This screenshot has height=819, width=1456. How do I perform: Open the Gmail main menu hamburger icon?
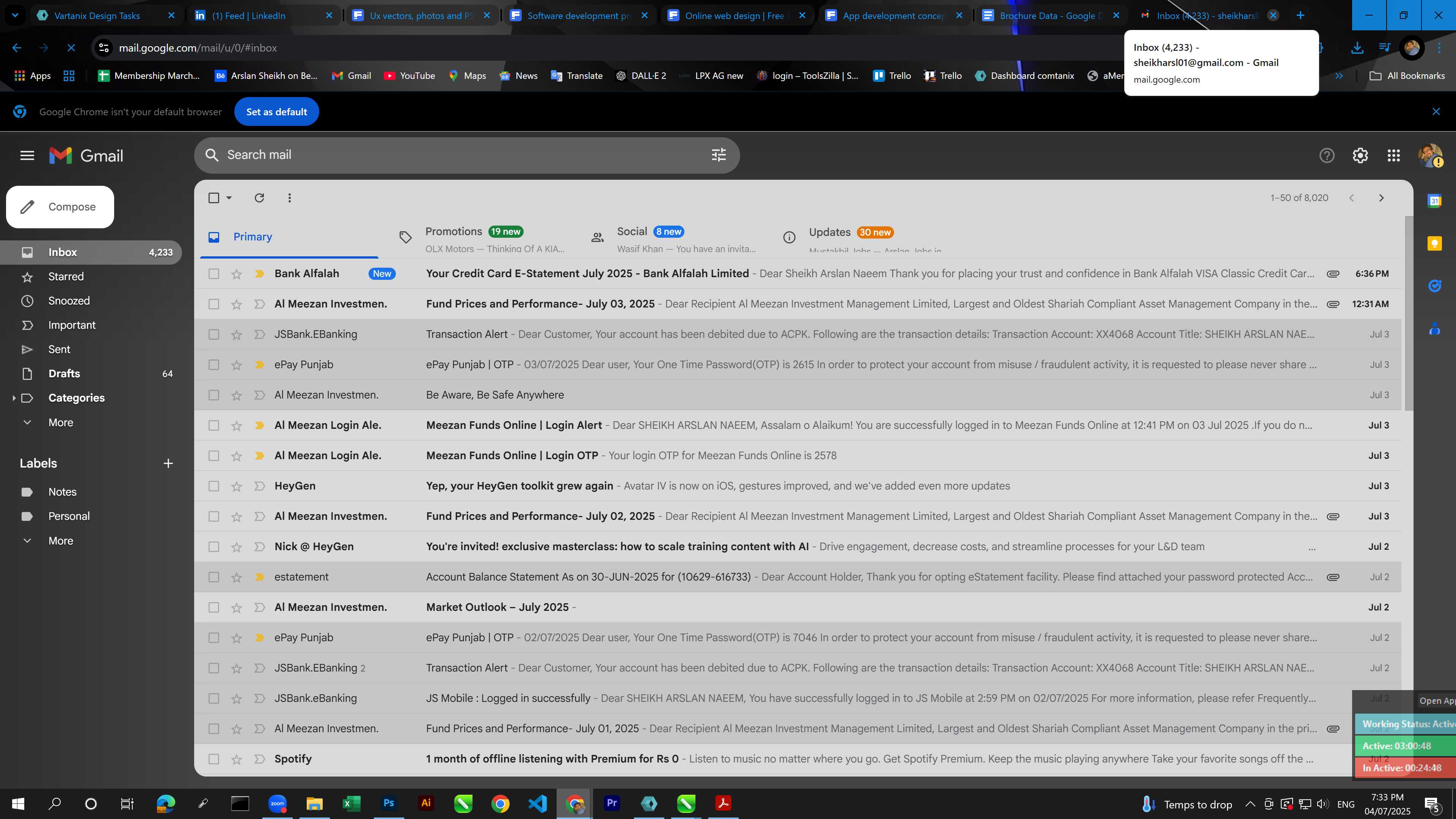(x=27, y=155)
